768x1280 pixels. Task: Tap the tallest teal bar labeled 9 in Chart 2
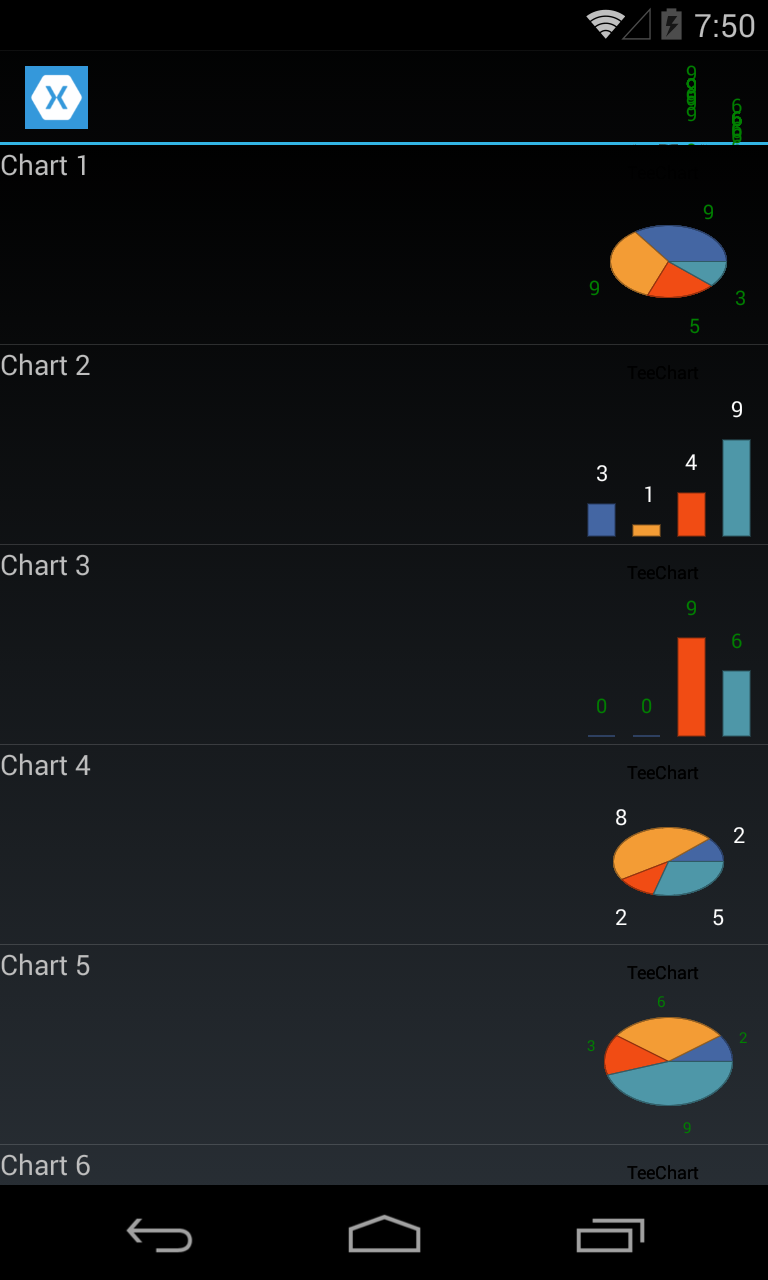coord(736,488)
